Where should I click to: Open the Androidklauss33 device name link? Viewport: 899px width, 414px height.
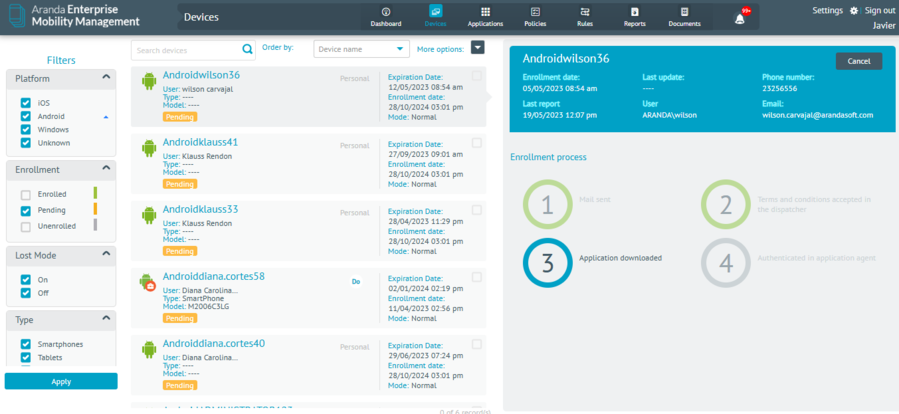(200, 209)
